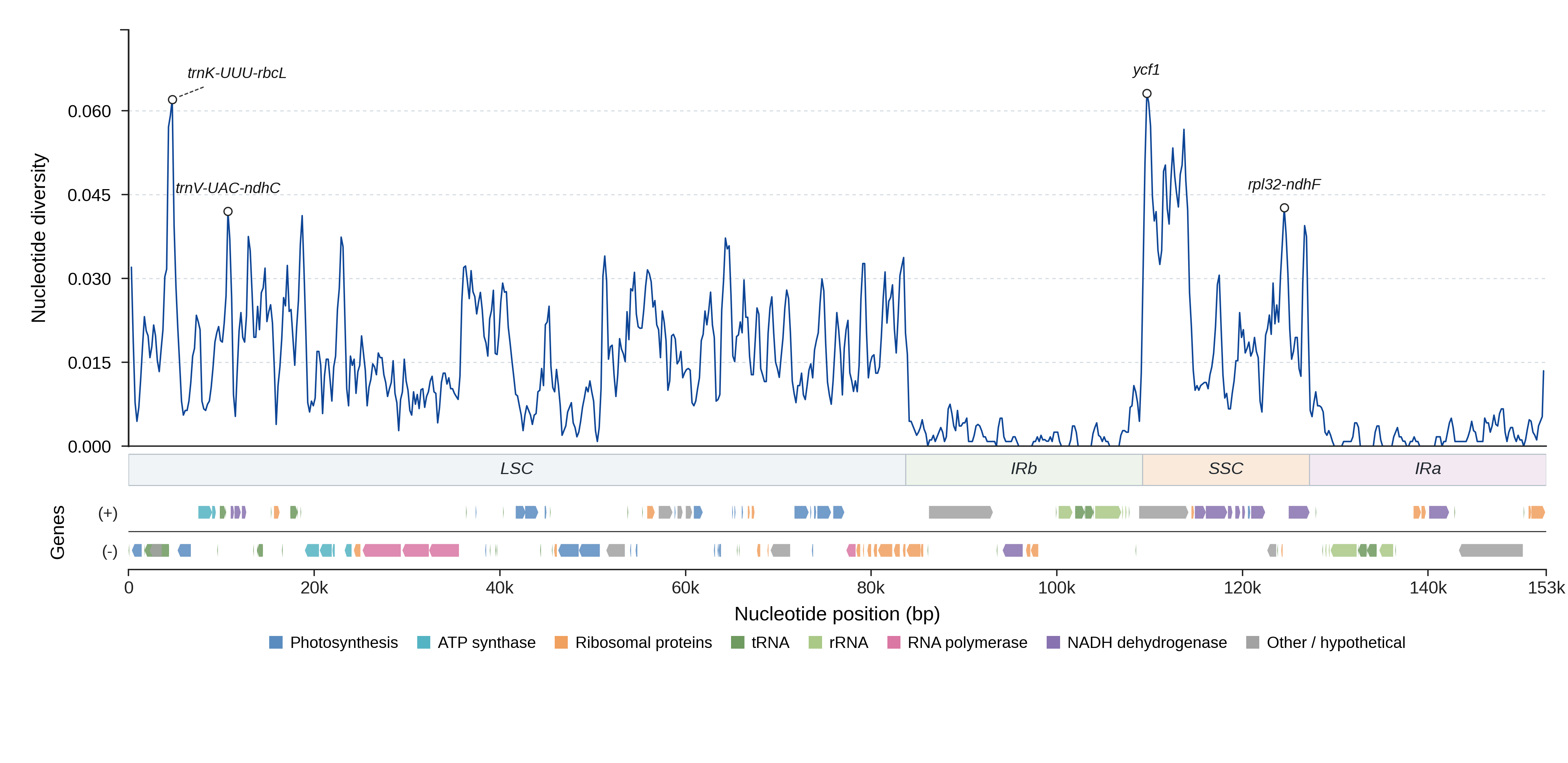1568x763 pixels.
Task: Click the gray Other / hypothetical swatch
Action: (1253, 642)
